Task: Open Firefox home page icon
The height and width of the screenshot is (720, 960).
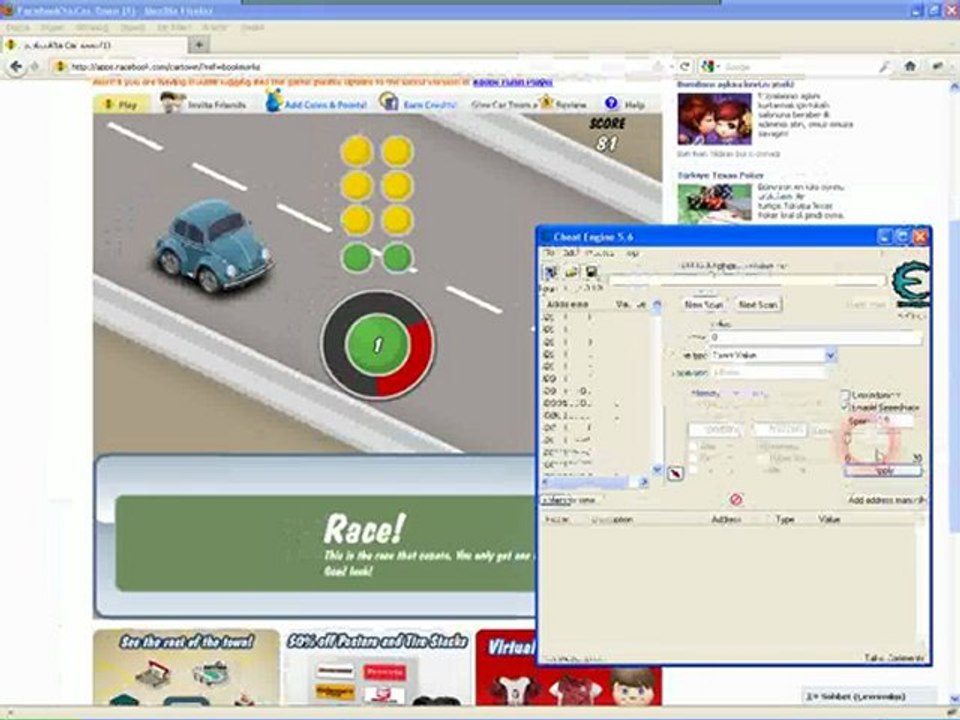Action: click(910, 66)
